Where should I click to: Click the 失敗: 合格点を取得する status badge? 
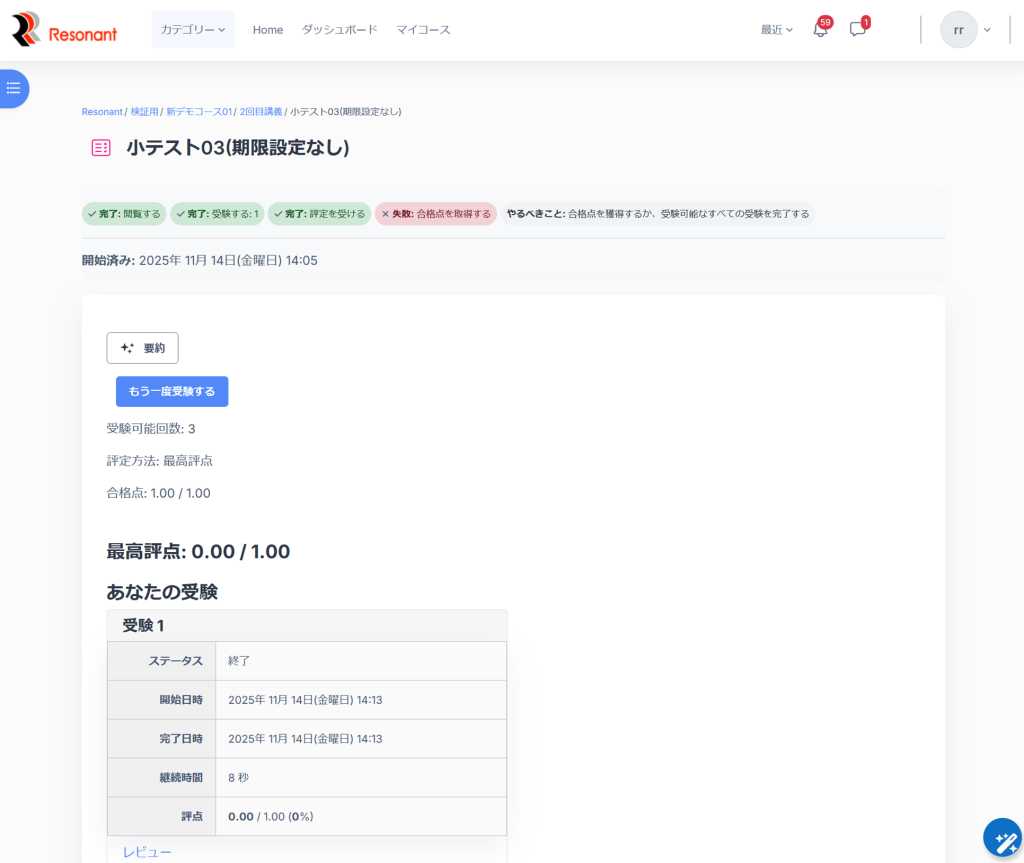click(436, 214)
